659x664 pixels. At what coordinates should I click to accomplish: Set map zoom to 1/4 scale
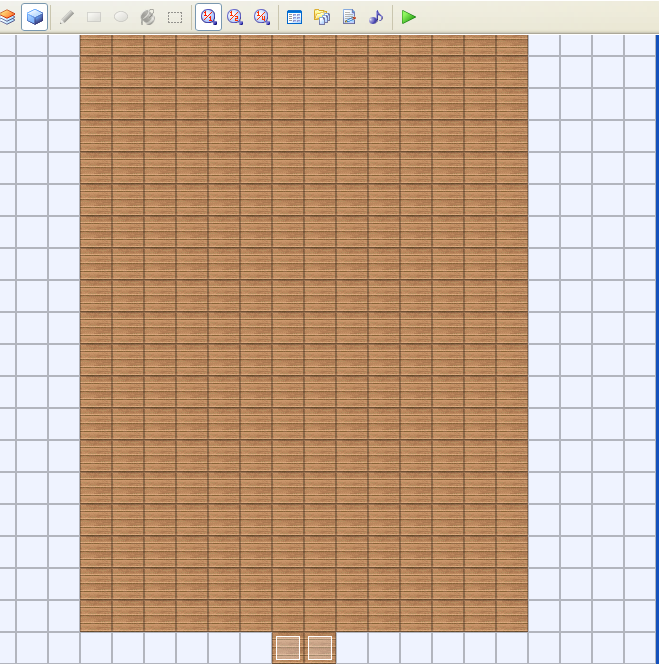(262, 17)
